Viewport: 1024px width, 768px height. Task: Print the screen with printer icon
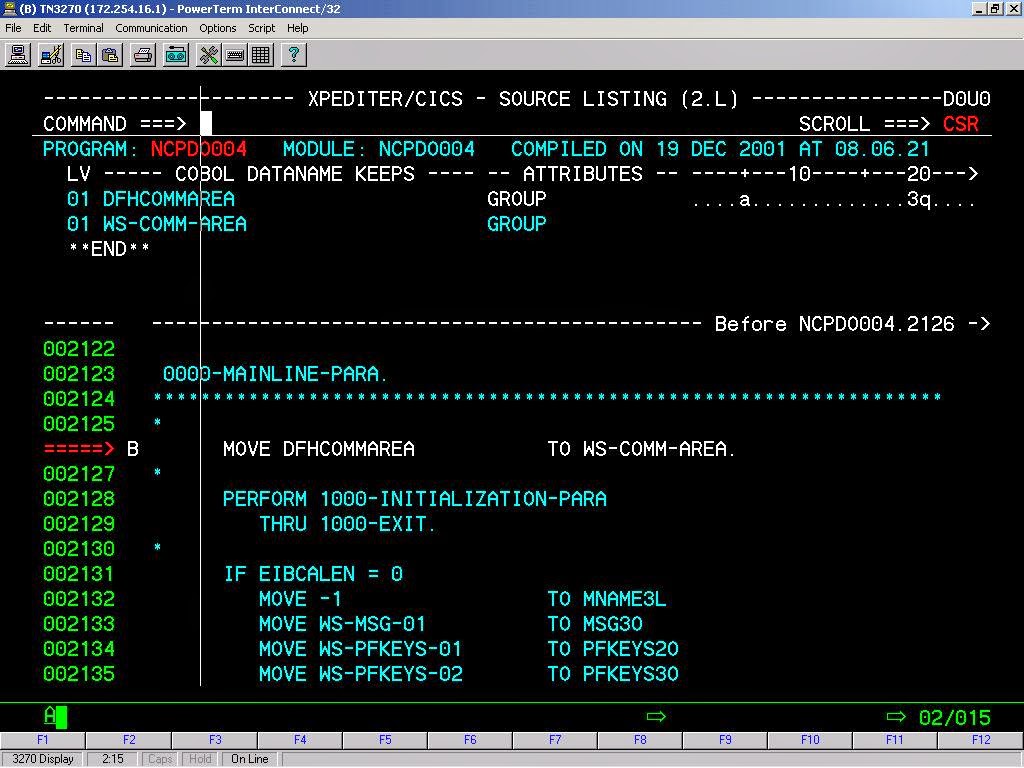(141, 55)
